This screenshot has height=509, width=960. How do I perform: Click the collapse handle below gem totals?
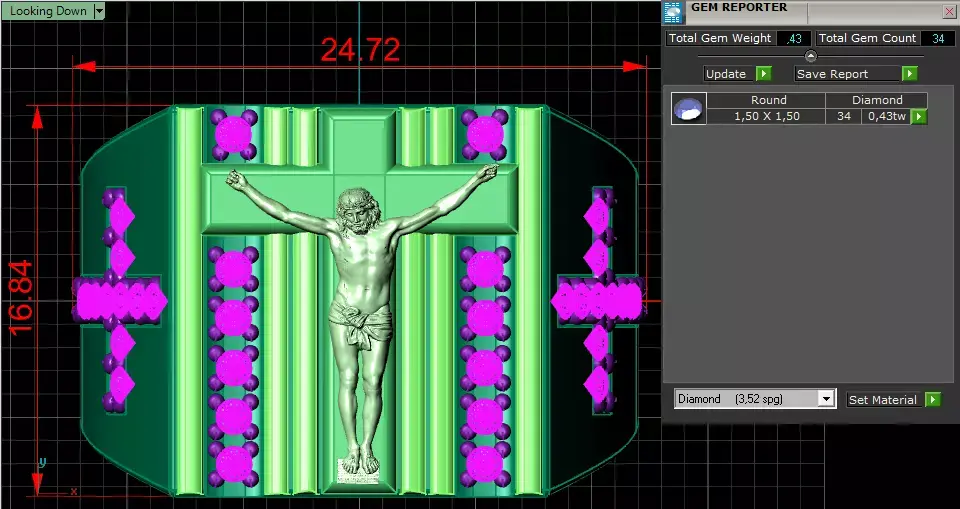811,56
